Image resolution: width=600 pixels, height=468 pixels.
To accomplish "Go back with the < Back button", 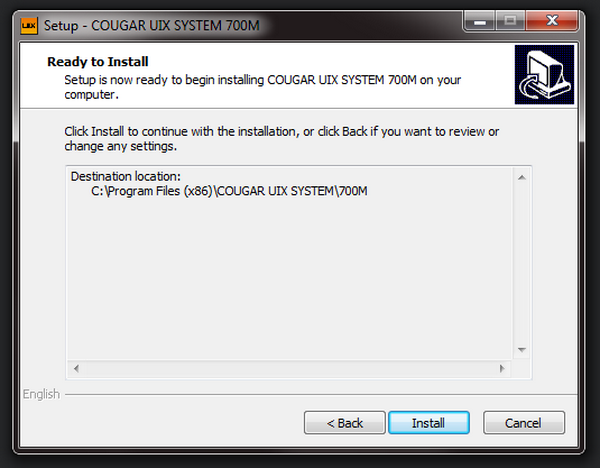I will pos(345,423).
